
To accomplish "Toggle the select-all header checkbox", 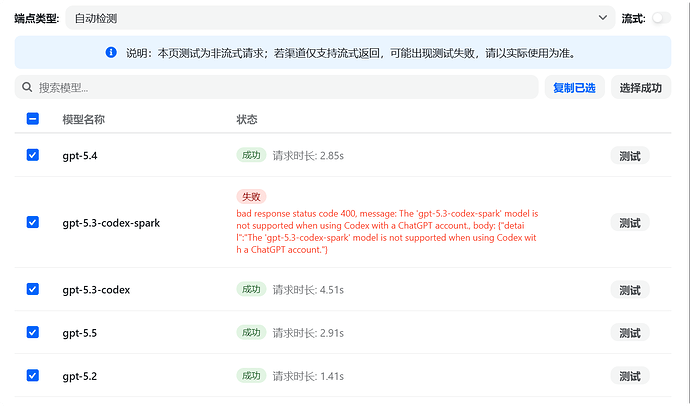I will tap(33, 119).
